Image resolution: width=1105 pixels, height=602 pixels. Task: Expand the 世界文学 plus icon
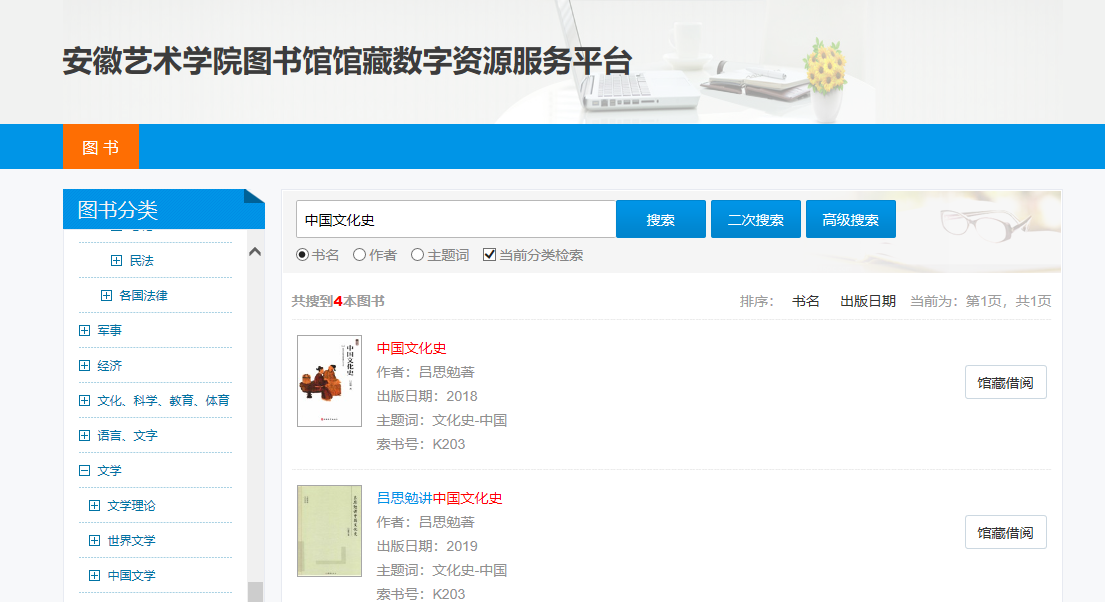point(94,541)
